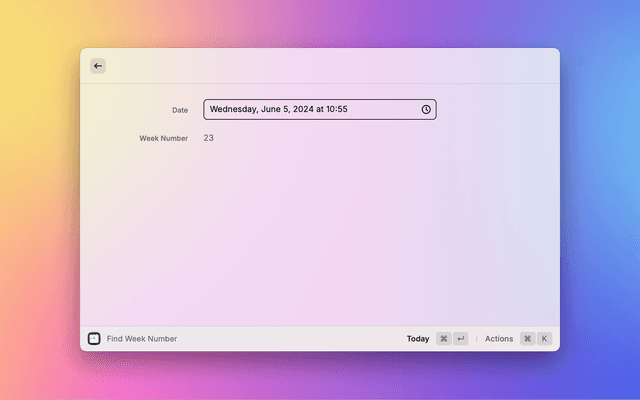Screen dimensions: 640x400
Task: Select the hour '10' in date field
Action: pyautogui.click(x=331, y=110)
